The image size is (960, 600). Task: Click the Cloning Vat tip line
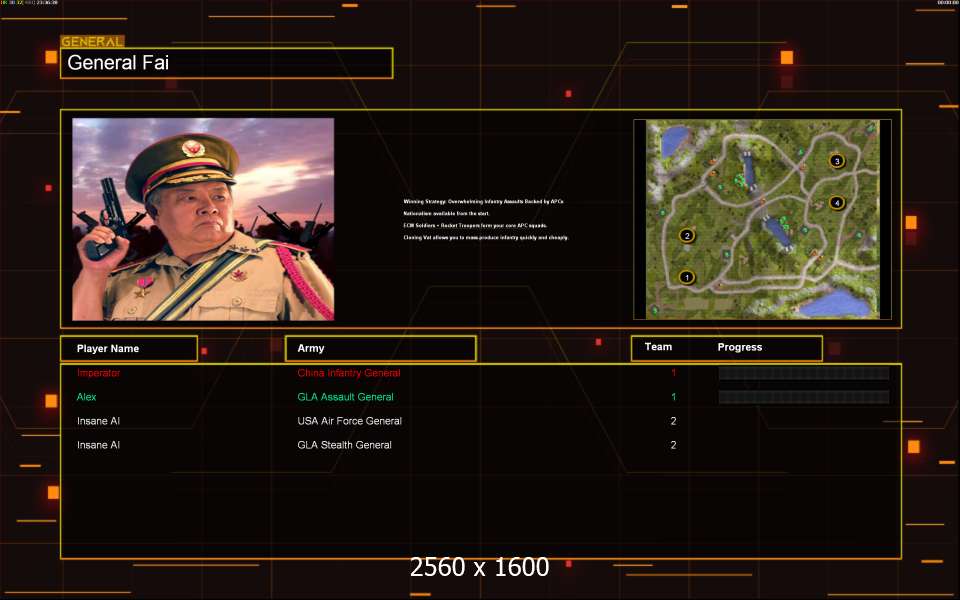click(x=486, y=238)
